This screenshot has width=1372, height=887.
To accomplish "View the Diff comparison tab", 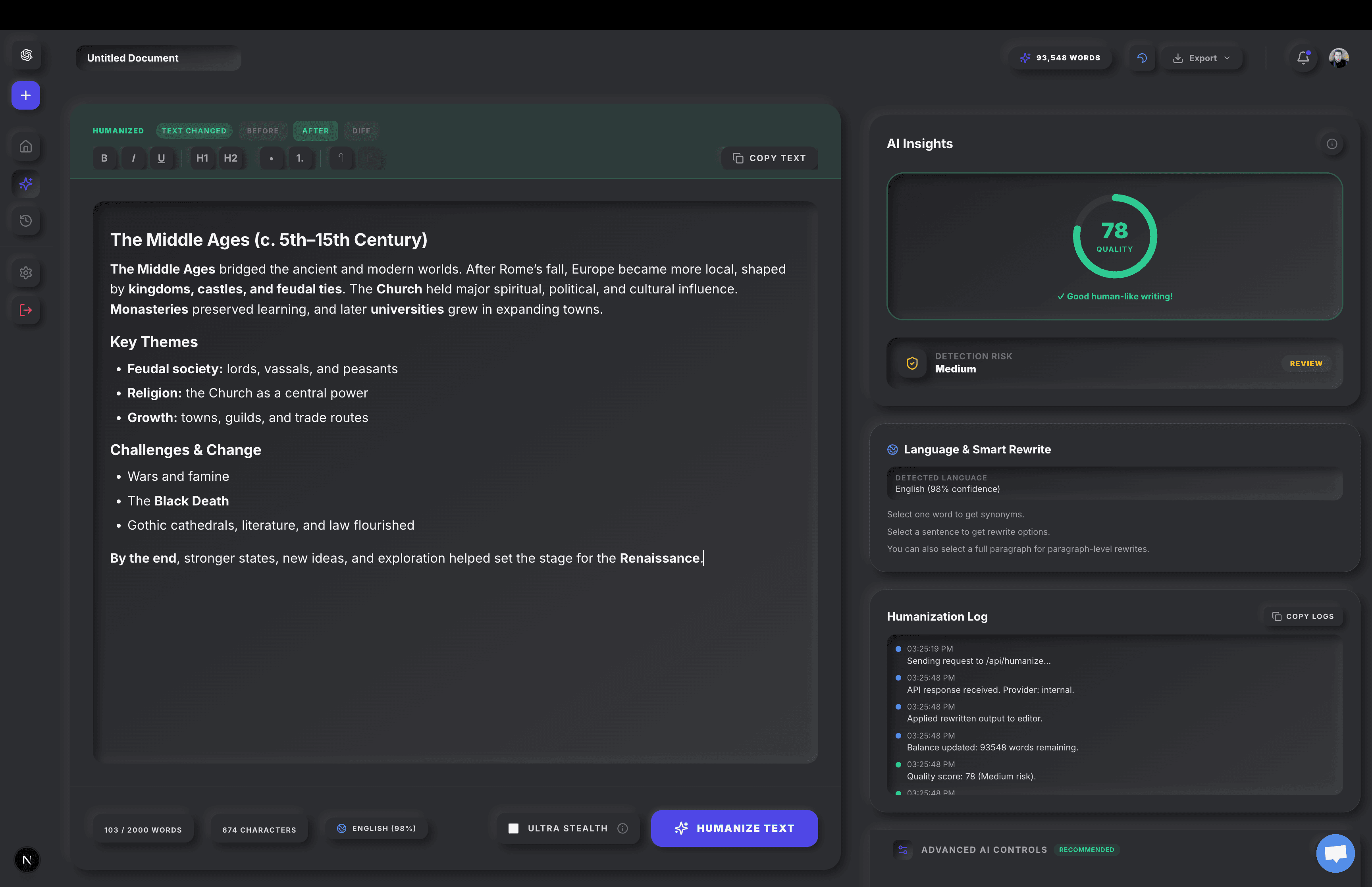I will point(361,131).
